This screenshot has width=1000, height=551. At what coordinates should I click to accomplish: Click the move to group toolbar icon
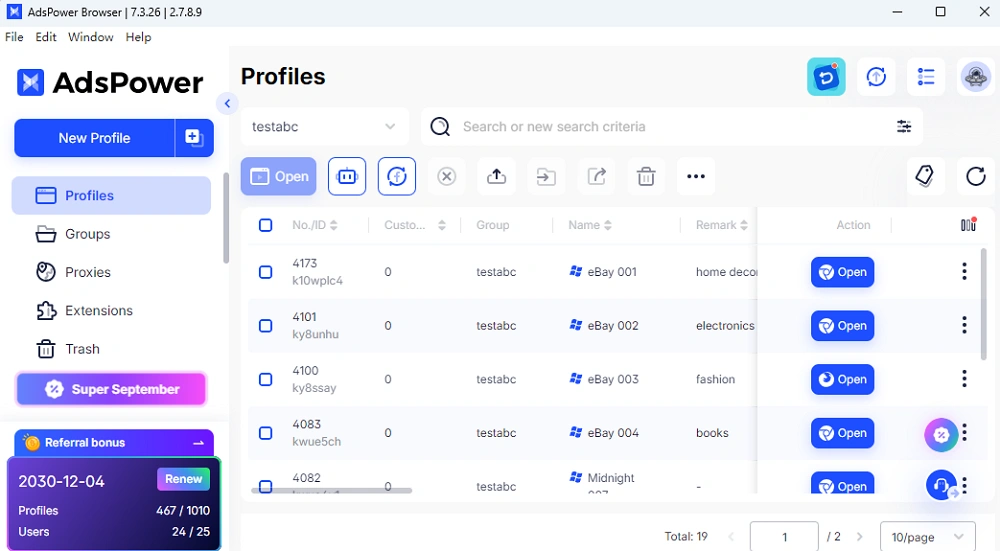[x=546, y=176]
